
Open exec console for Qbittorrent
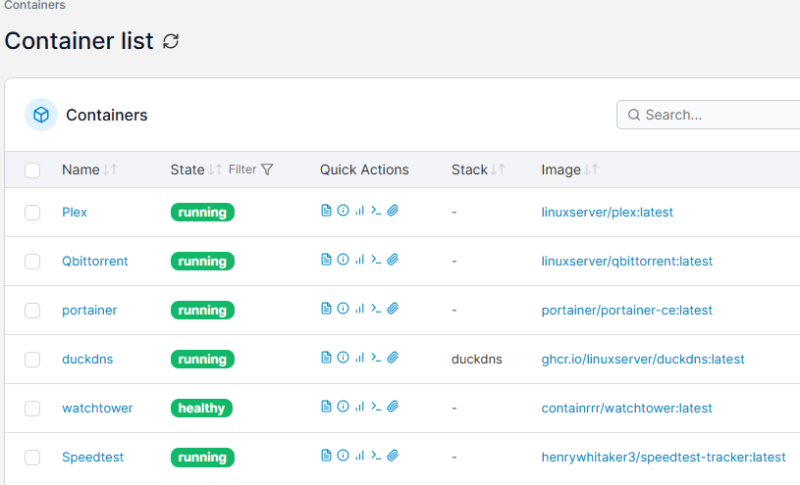click(376, 260)
